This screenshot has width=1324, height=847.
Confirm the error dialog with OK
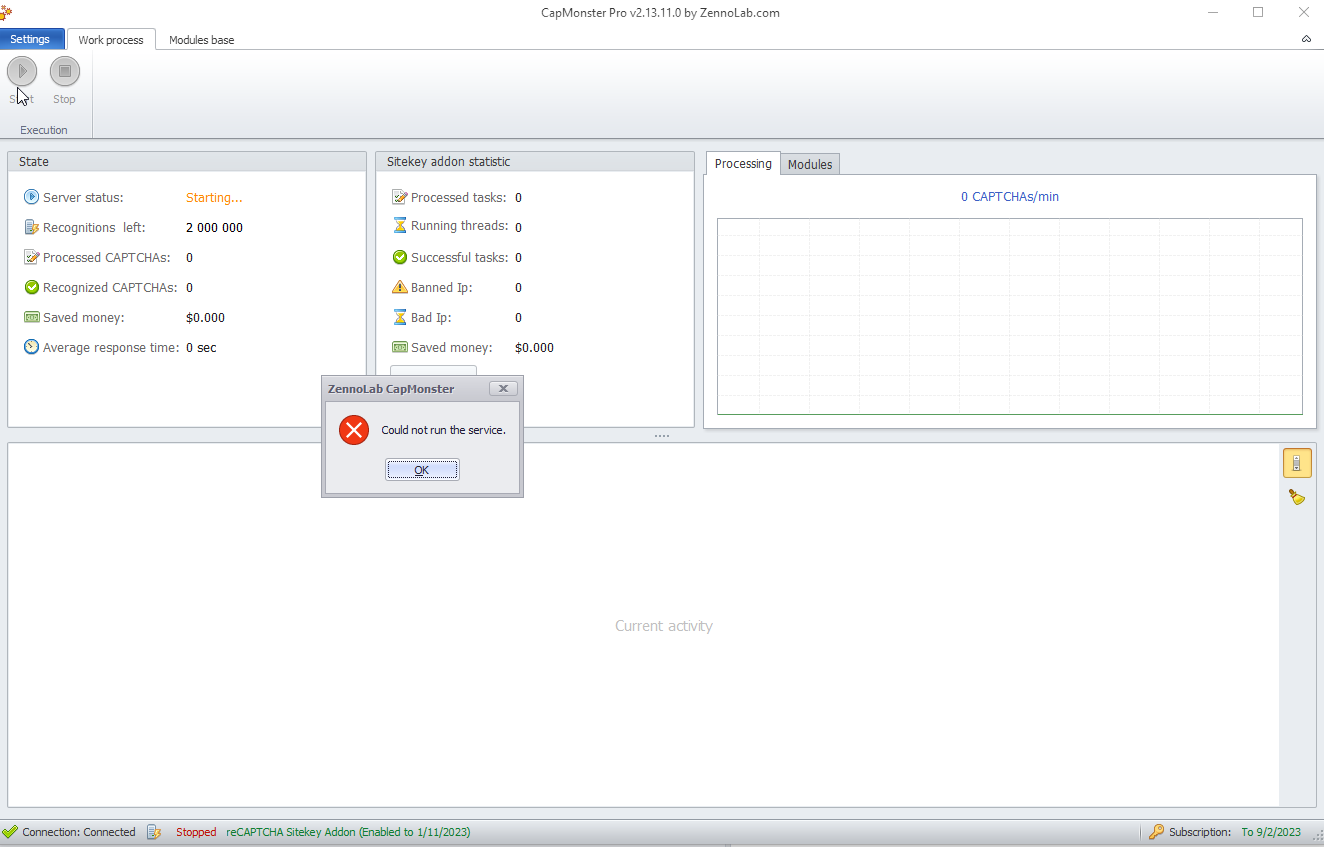tap(422, 470)
